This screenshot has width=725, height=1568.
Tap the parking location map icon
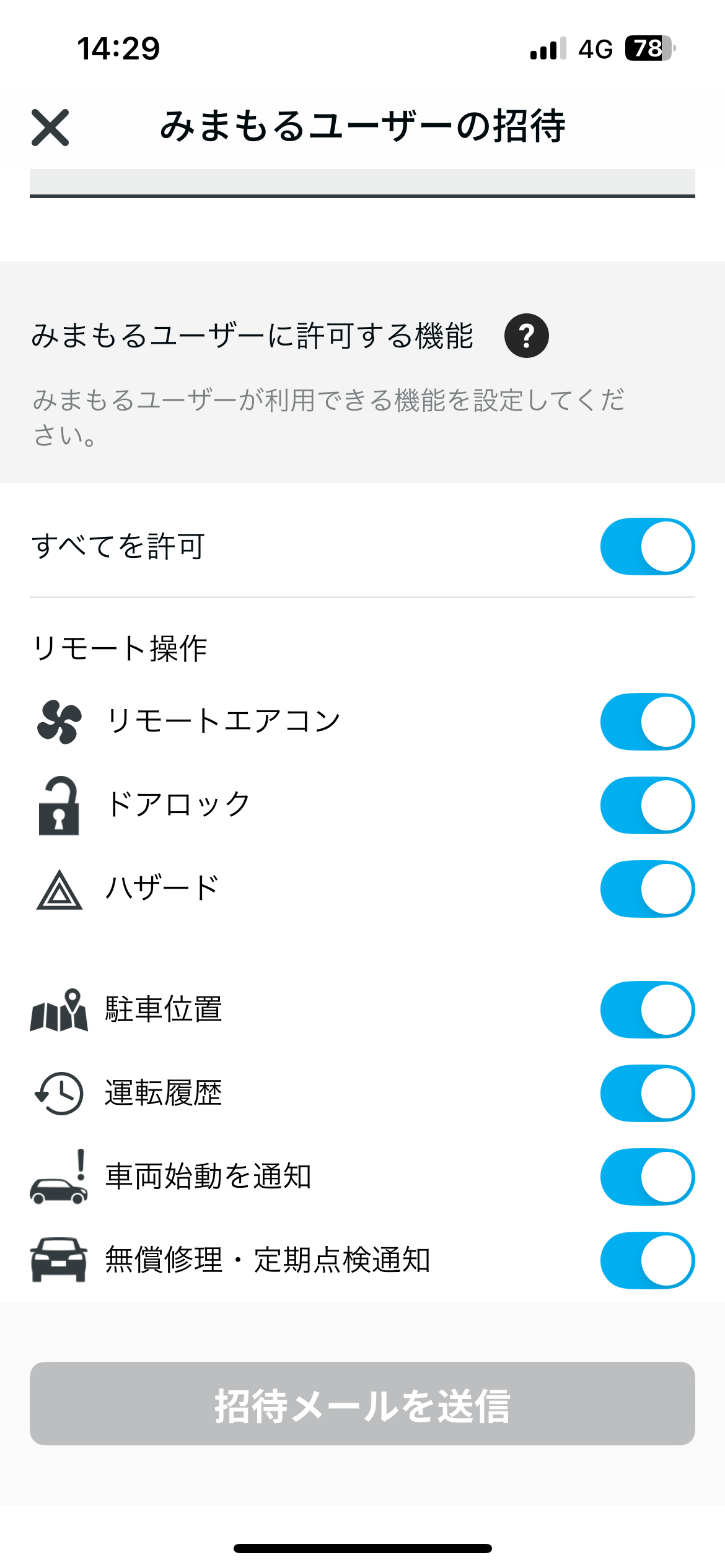(x=59, y=1010)
